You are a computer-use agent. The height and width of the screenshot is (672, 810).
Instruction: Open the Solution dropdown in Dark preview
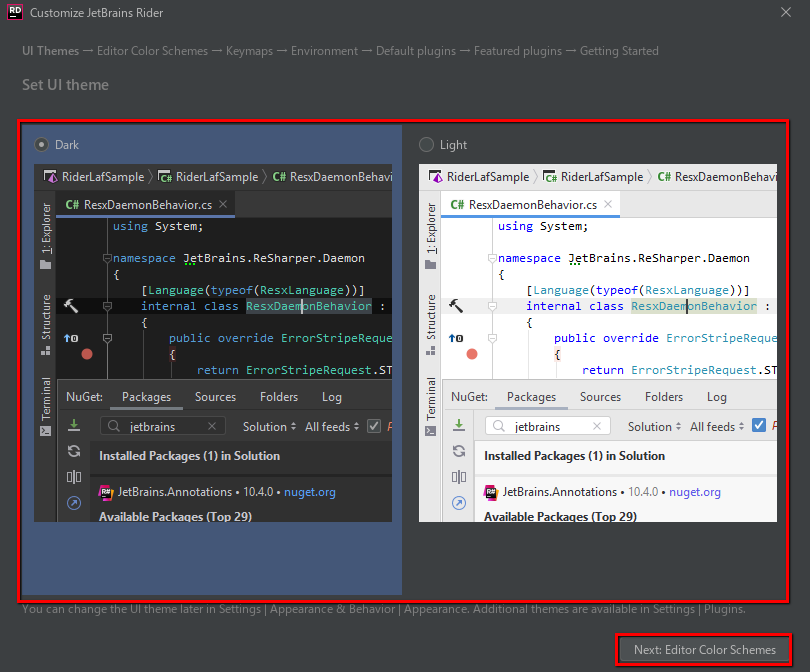[270, 427]
